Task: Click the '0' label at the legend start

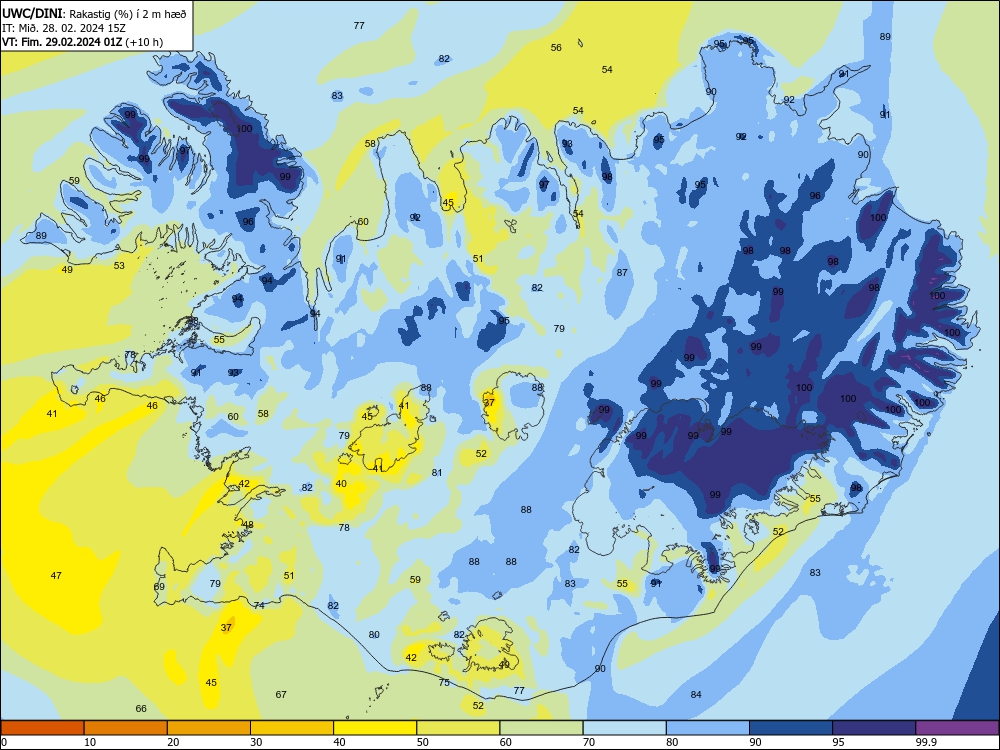Action: [x=4, y=742]
